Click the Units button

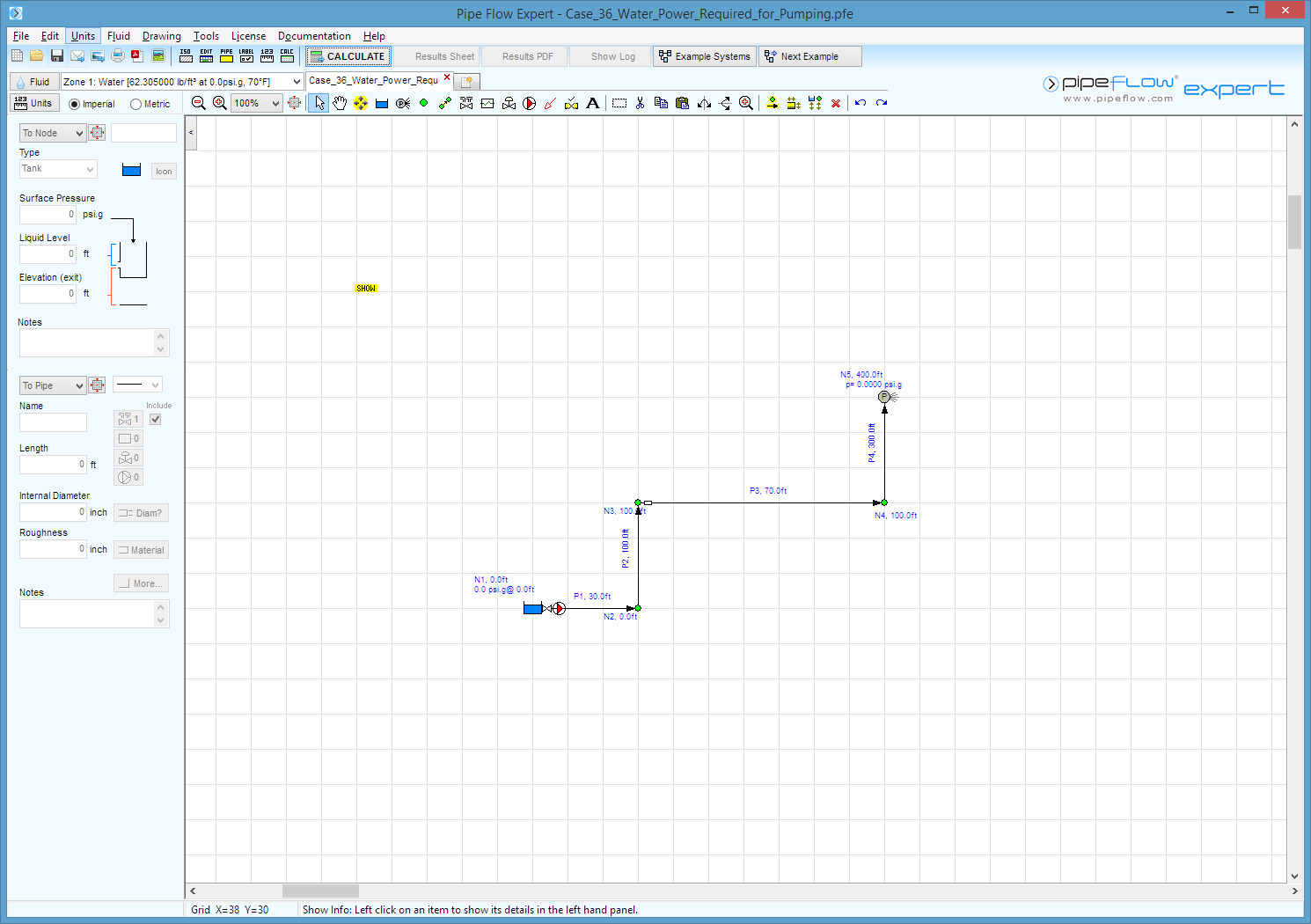pyautogui.click(x=33, y=103)
